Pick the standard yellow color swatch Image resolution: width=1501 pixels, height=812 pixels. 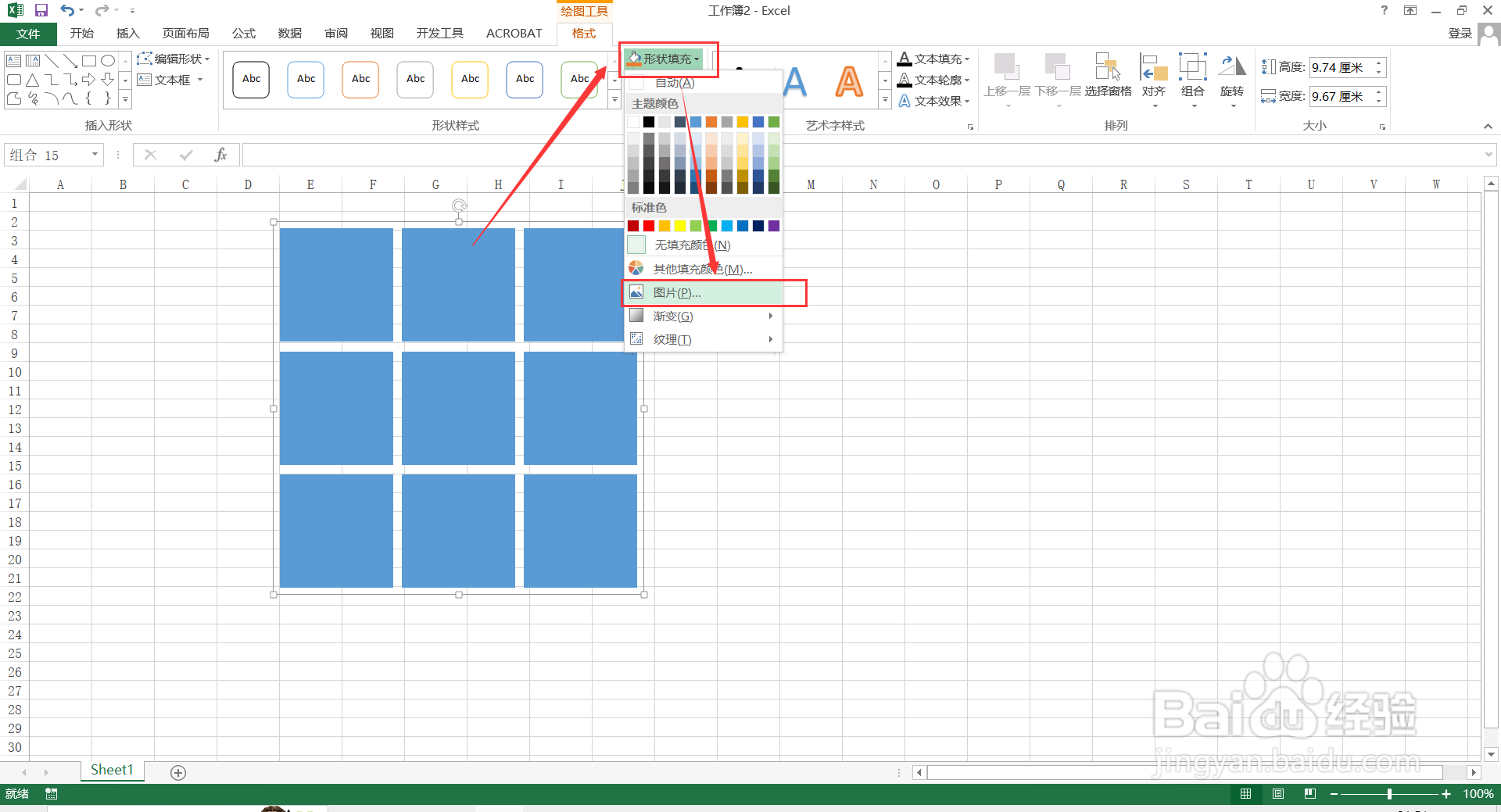(680, 226)
